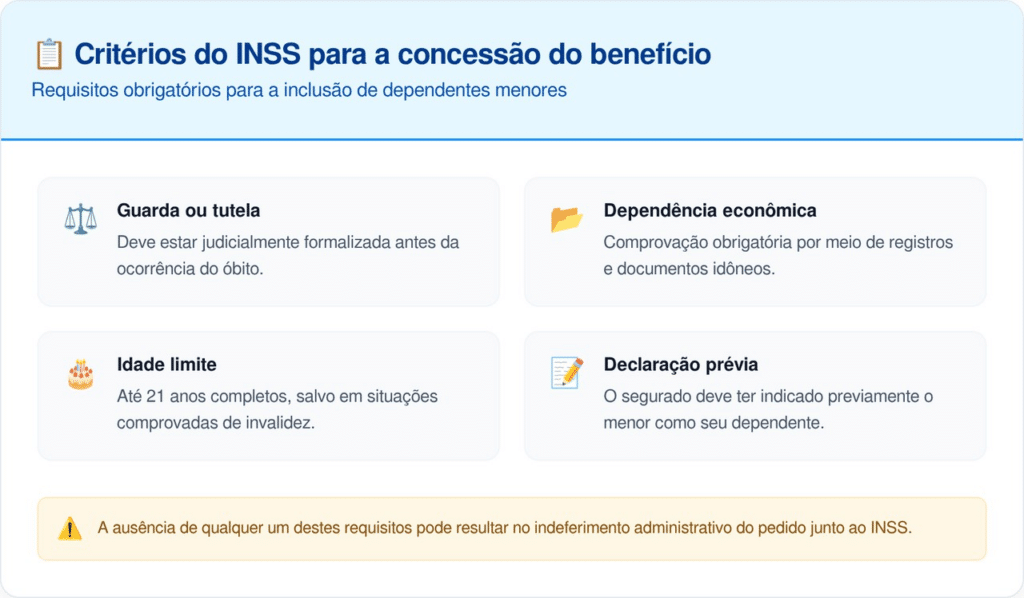Click the 'Até 21 anos completos' description

277,396
